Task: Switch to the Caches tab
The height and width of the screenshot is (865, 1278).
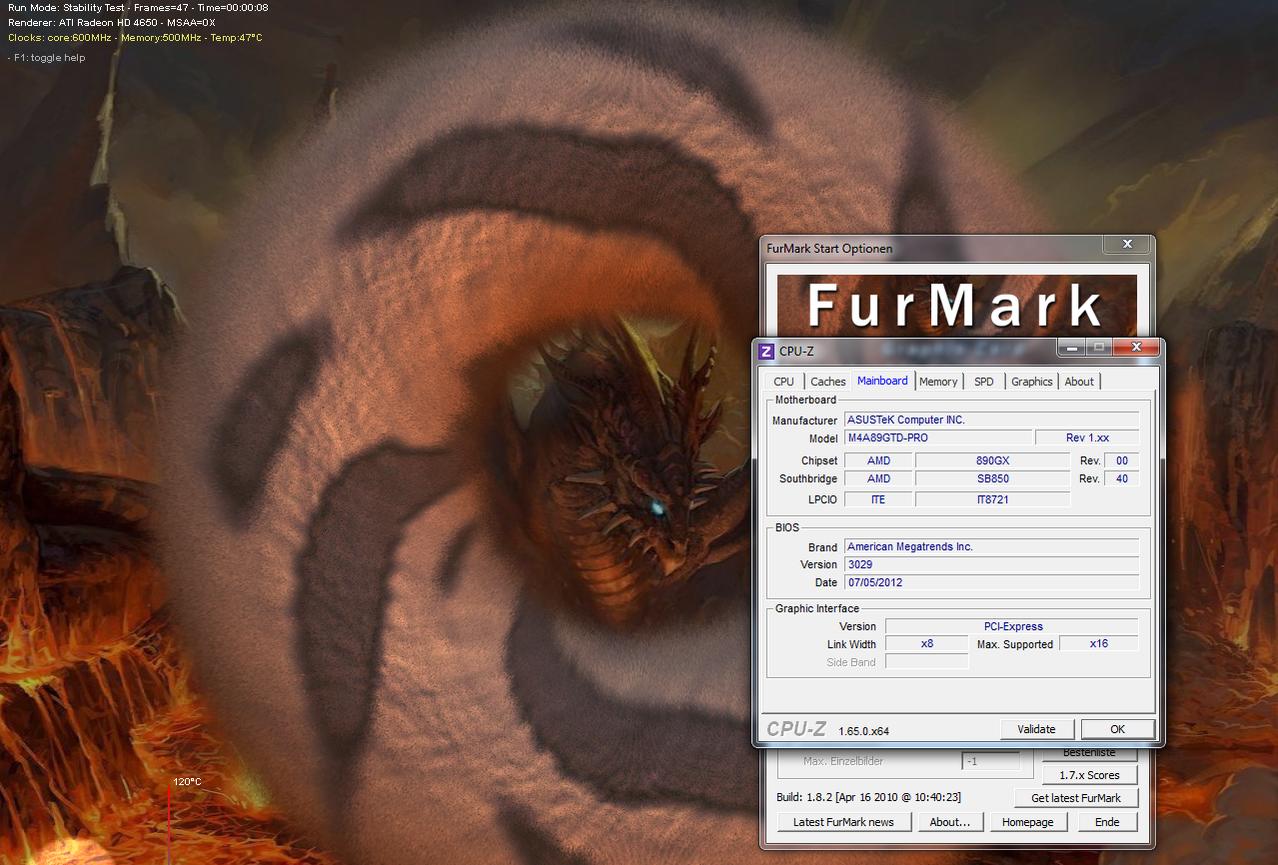Action: 828,381
